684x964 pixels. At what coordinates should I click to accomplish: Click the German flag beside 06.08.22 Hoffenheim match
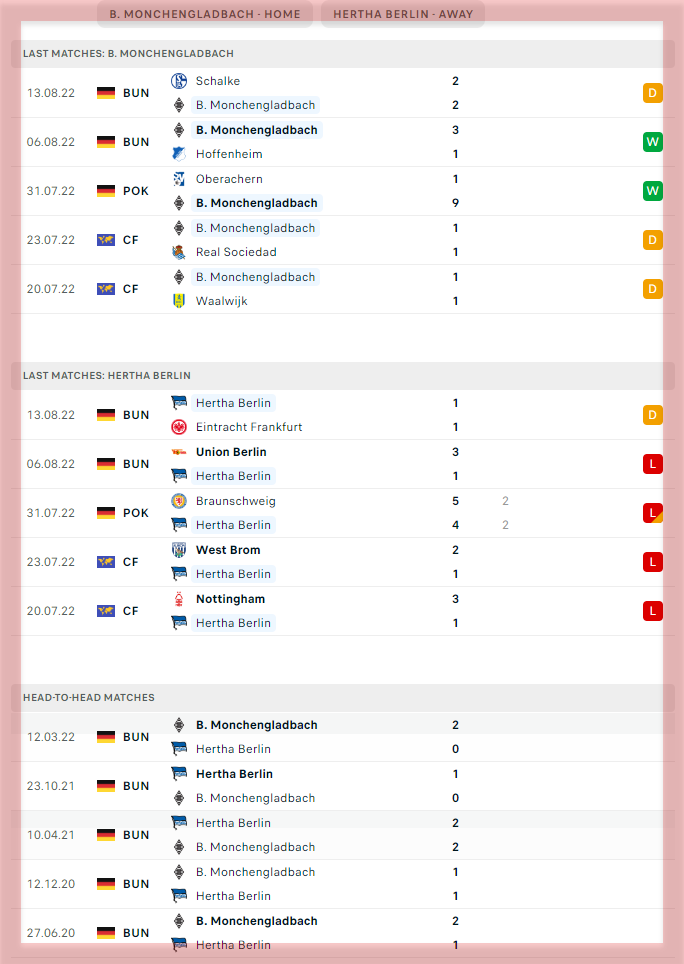click(x=106, y=142)
